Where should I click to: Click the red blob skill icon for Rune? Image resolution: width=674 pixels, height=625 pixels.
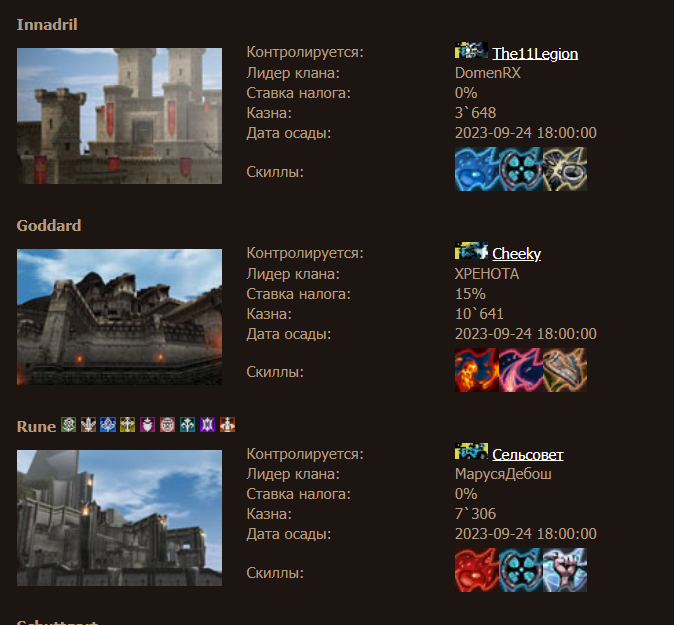pos(476,570)
